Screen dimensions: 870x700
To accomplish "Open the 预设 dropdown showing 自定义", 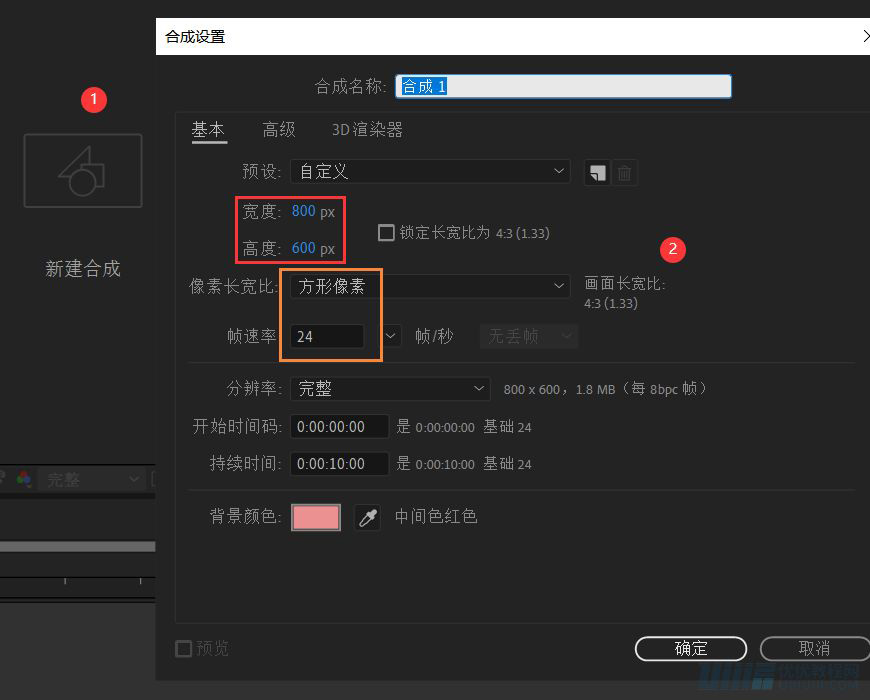I will [x=430, y=171].
